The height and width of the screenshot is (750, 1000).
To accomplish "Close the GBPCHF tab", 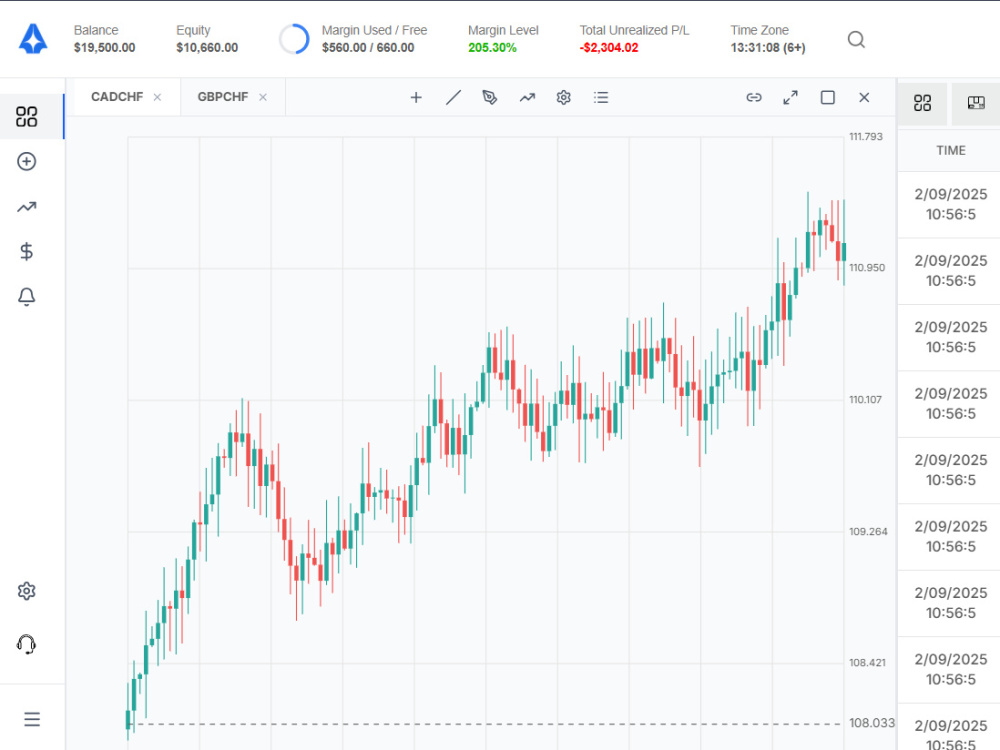I will tap(263, 97).
